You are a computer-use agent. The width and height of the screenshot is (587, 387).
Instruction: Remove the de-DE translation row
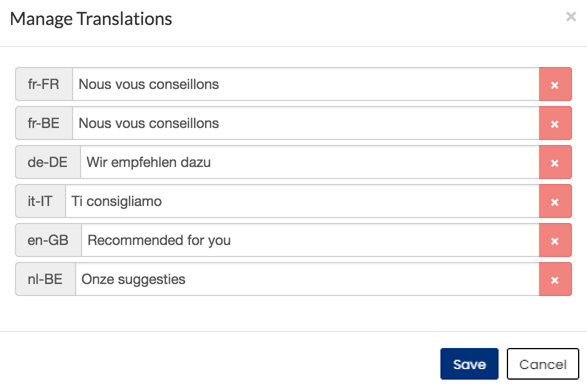555,162
